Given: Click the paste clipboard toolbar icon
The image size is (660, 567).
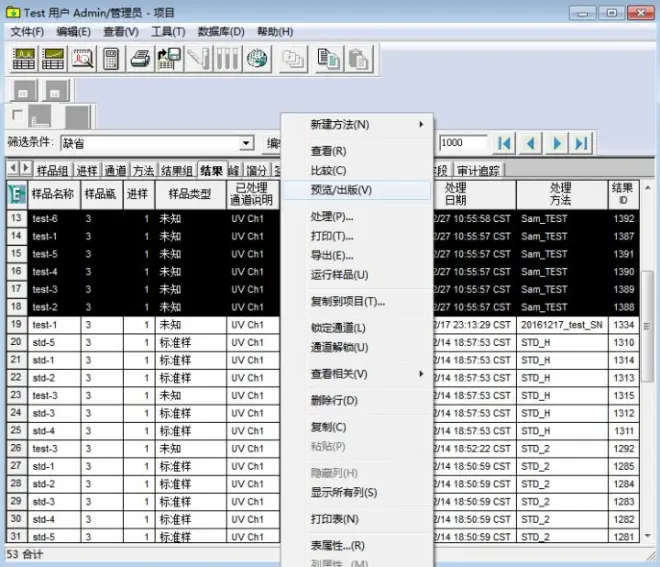Looking at the screenshot, I should click(358, 59).
